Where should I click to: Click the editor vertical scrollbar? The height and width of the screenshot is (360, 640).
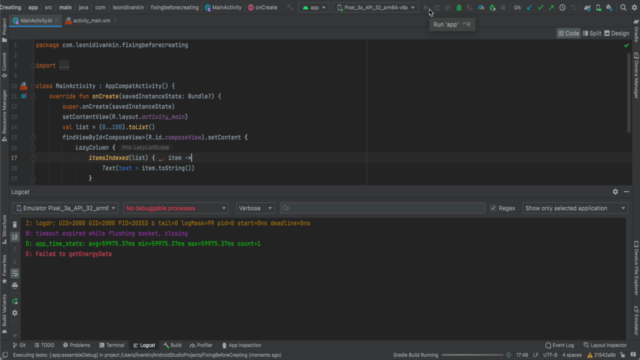(629, 92)
